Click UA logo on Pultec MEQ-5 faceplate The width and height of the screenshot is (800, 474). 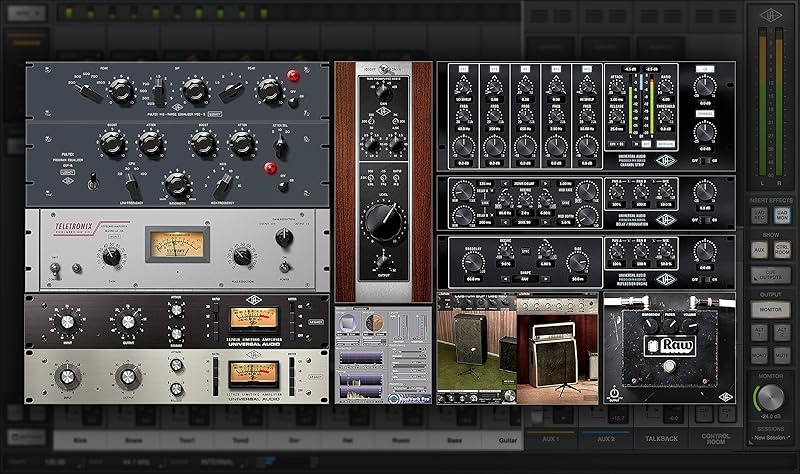[x=177, y=107]
